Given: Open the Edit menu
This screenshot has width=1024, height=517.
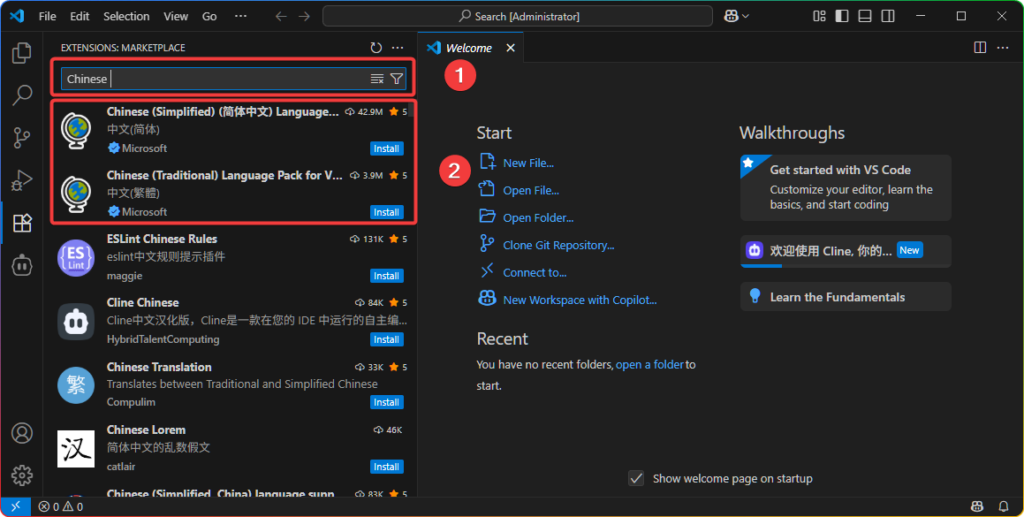Looking at the screenshot, I should click(80, 16).
